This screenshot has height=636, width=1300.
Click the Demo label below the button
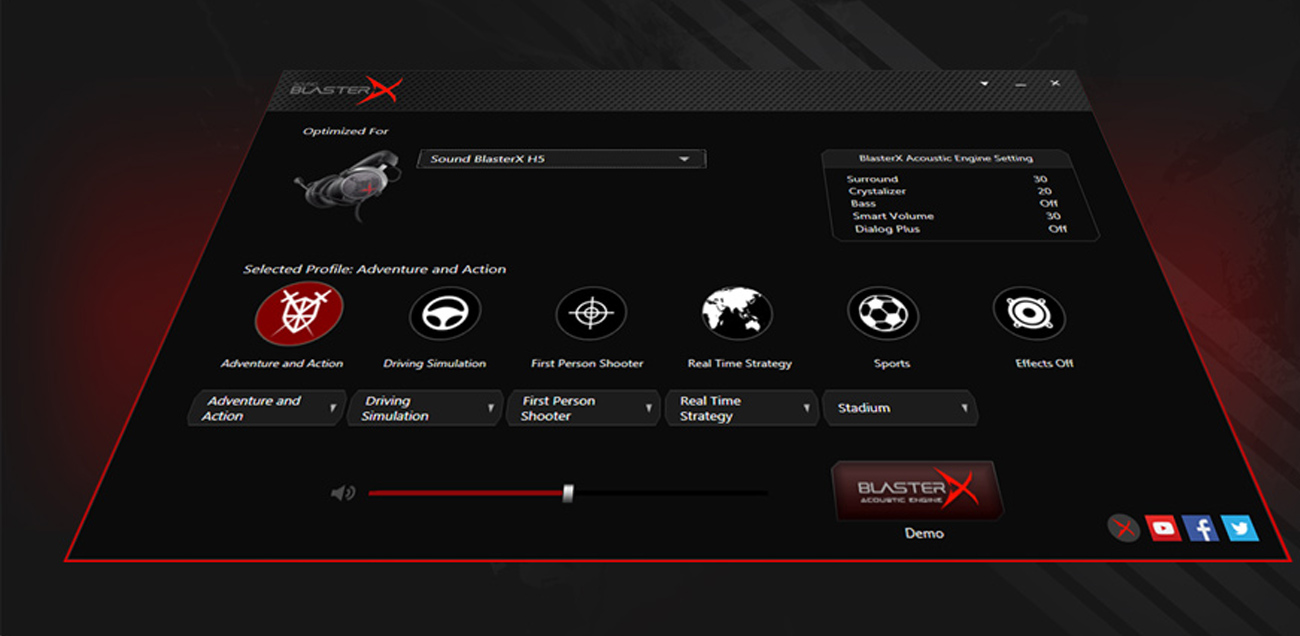[924, 534]
